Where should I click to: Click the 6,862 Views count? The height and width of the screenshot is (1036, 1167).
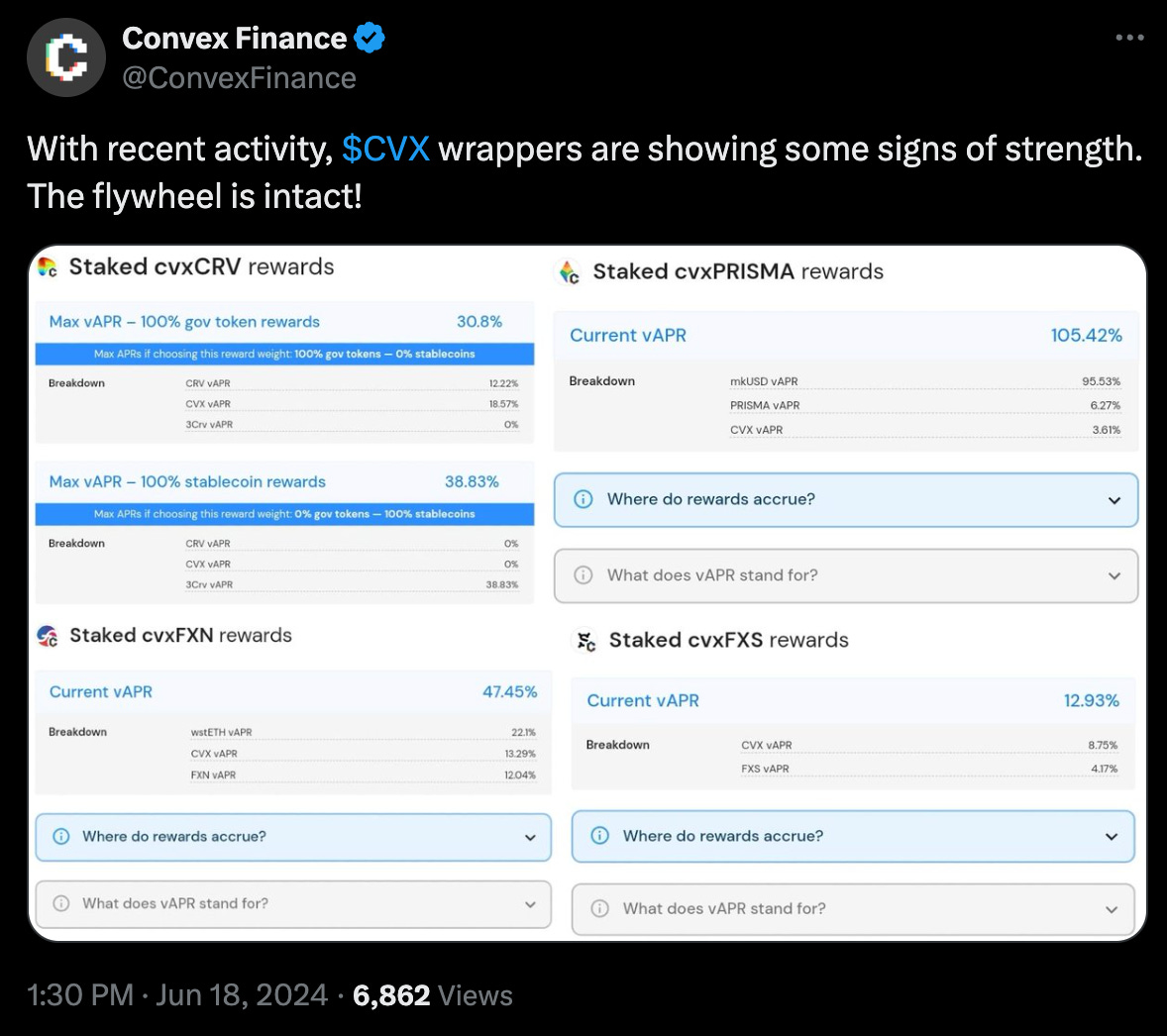(x=432, y=995)
